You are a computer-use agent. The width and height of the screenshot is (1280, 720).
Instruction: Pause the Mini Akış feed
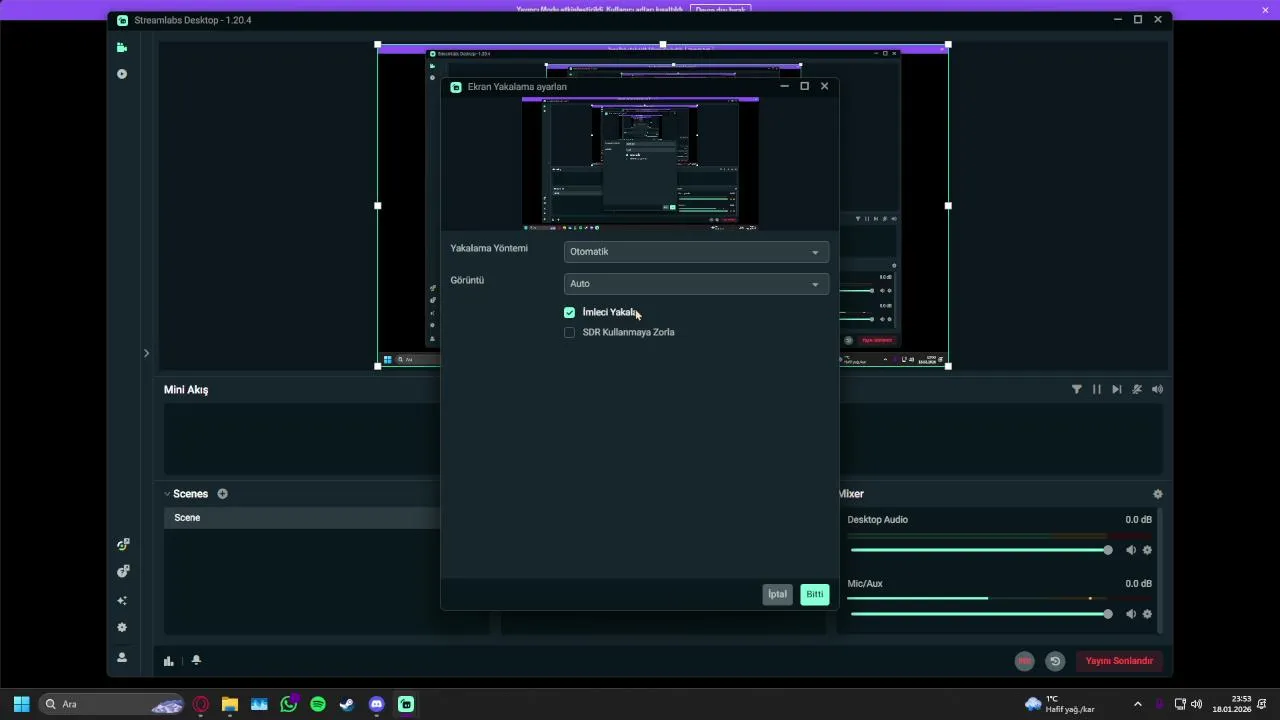click(x=1097, y=389)
